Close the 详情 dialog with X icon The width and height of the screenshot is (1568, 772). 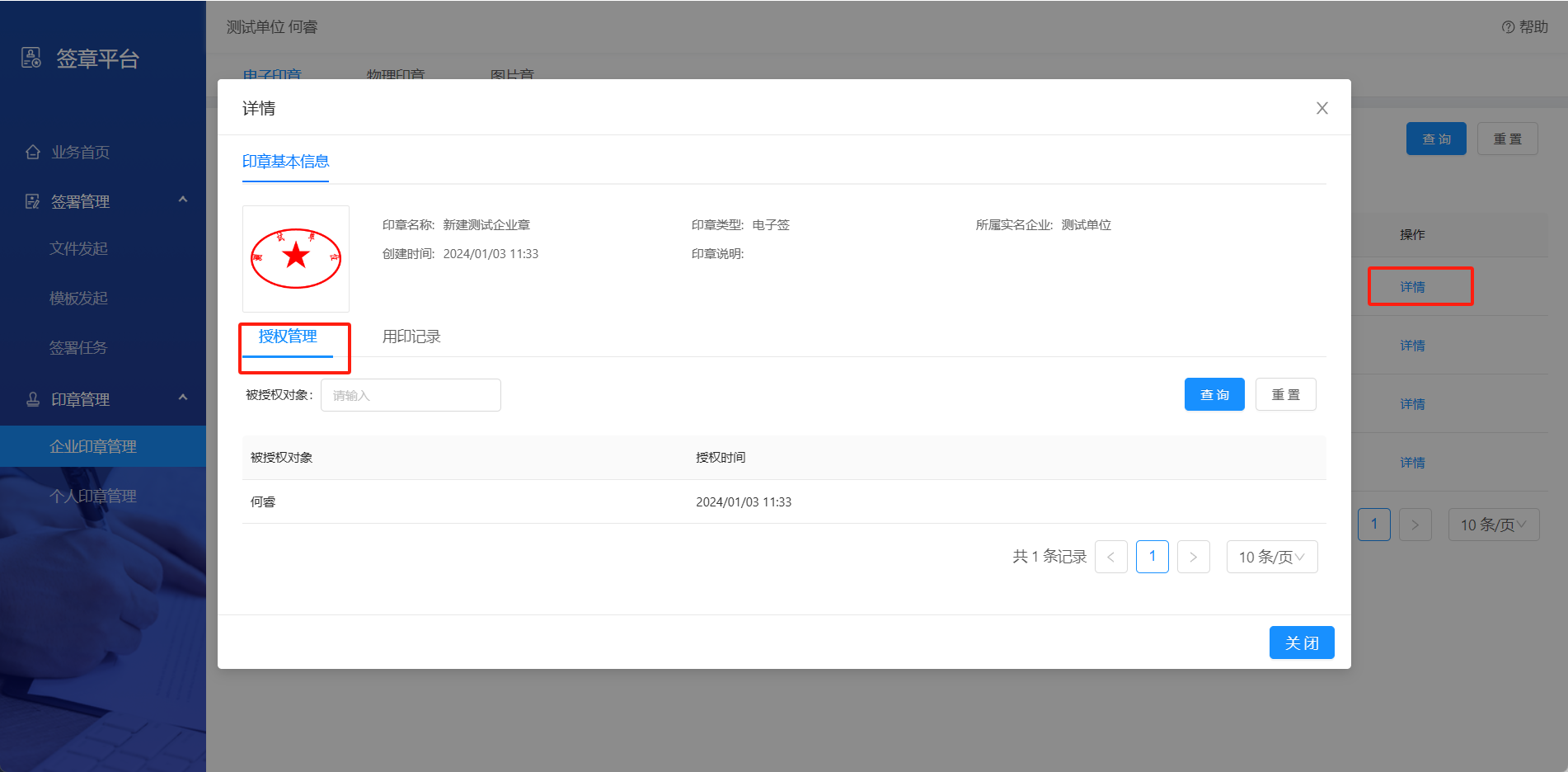pyautogui.click(x=1322, y=108)
